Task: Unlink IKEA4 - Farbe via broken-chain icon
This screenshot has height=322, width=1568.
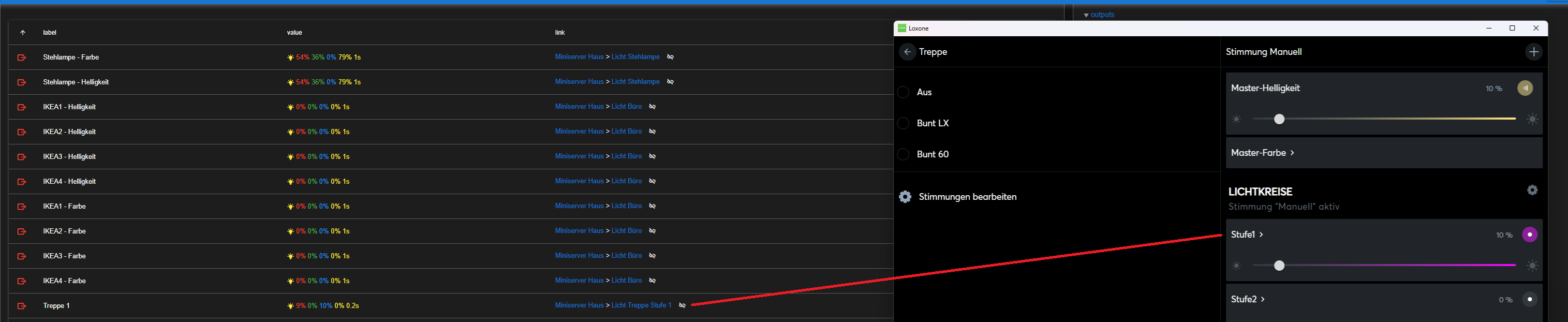Action: 653,281
